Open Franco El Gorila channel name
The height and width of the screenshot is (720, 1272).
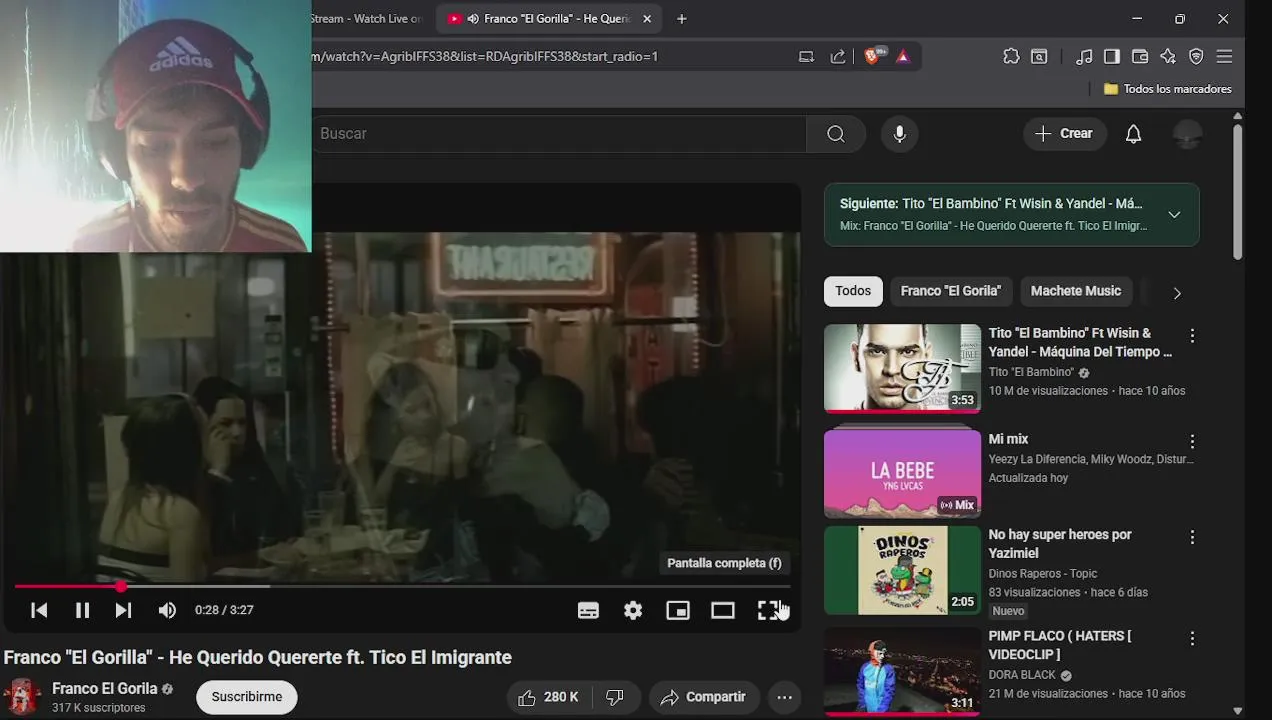pos(105,688)
